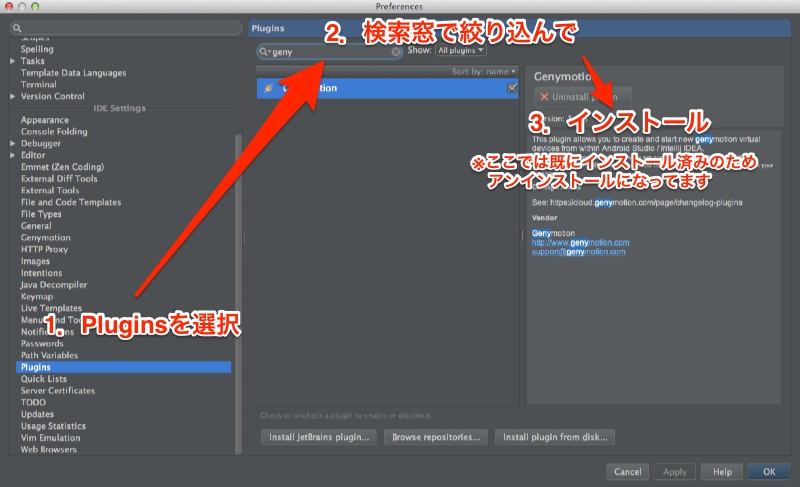Select Intentions settings item
800x487 pixels.
point(41,273)
